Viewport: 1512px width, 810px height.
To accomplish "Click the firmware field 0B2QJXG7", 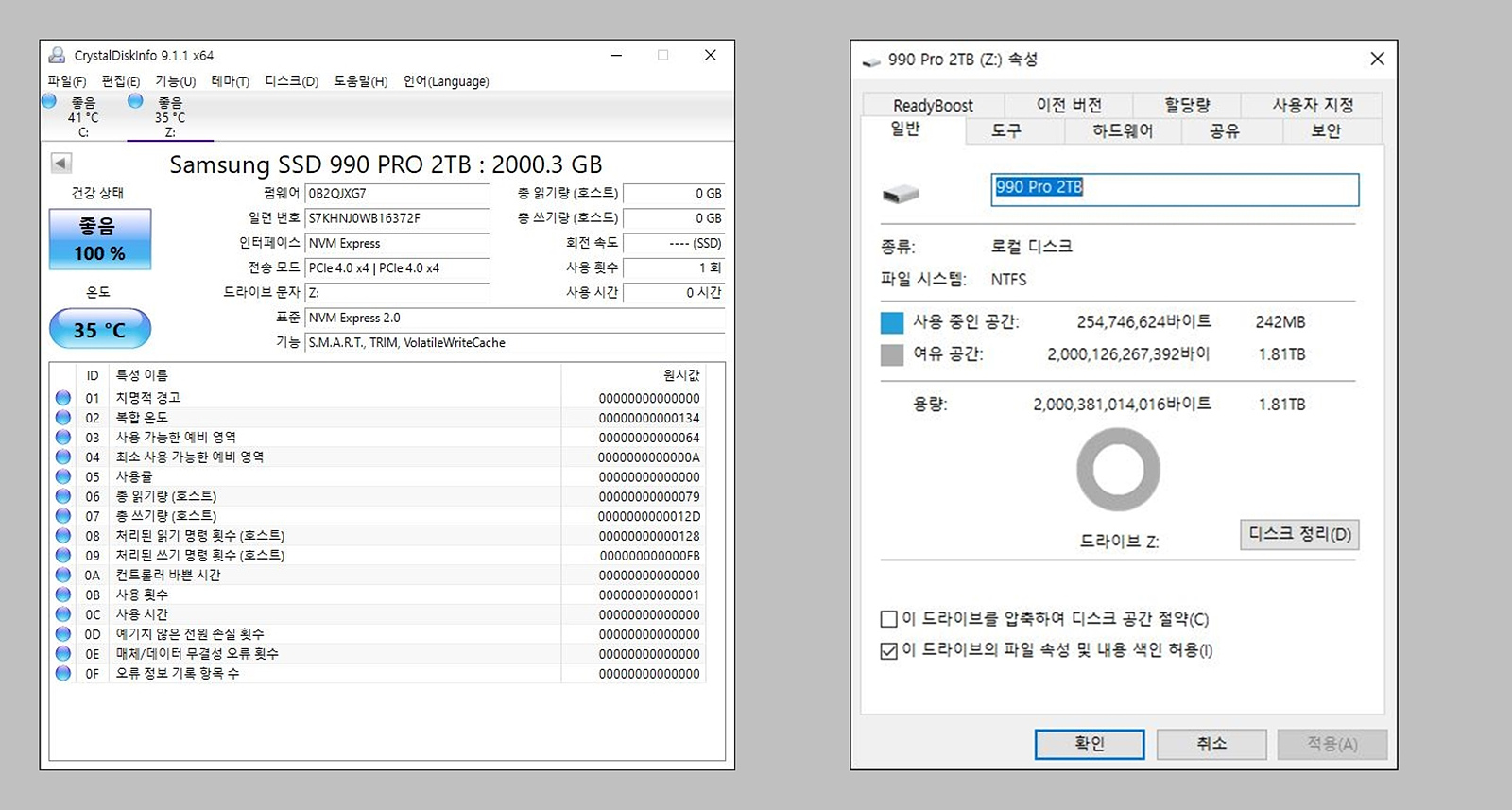I will tap(397, 194).
